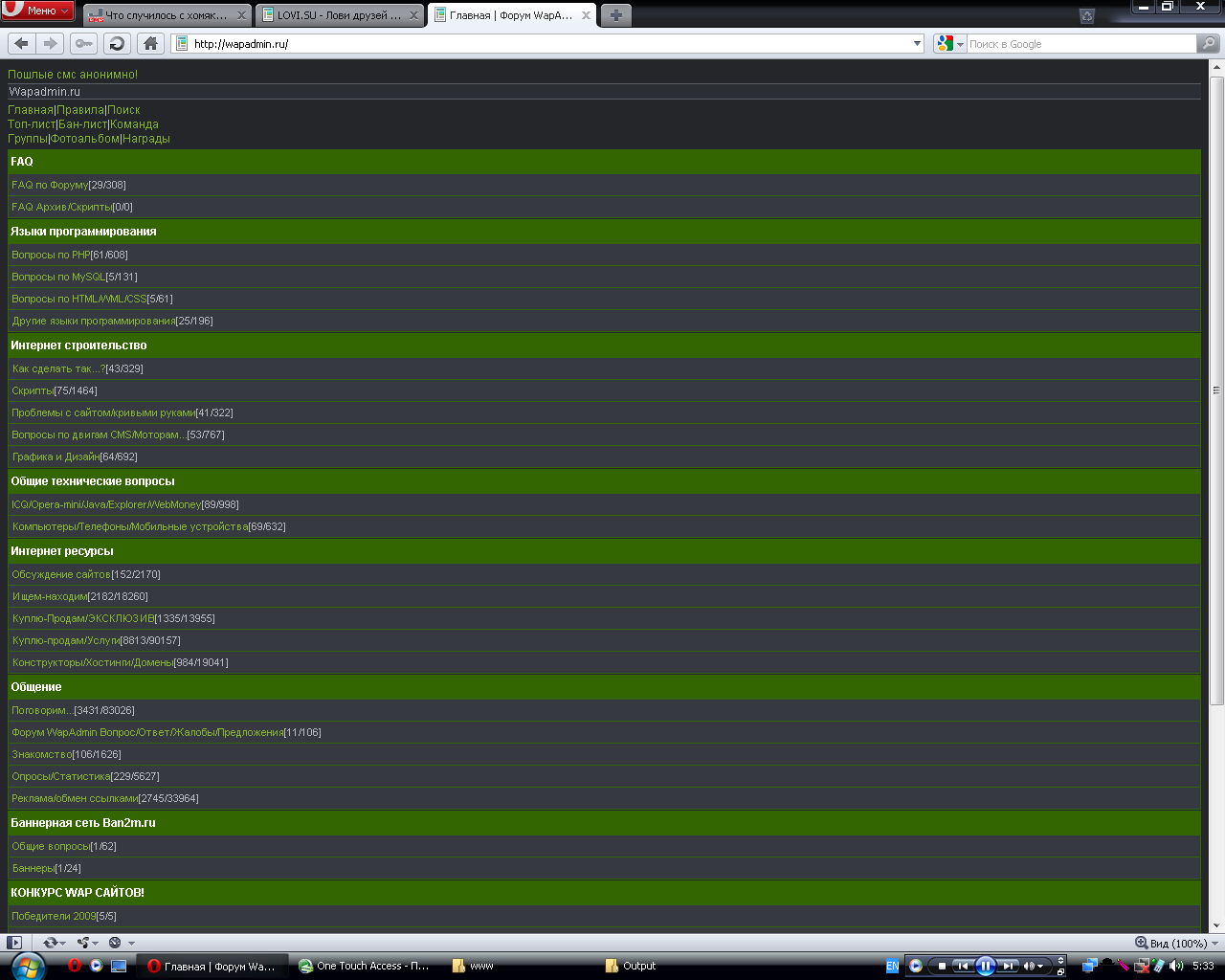1225x980 pixels.
Task: Stop playback in the media player toolbar
Action: tap(942, 966)
